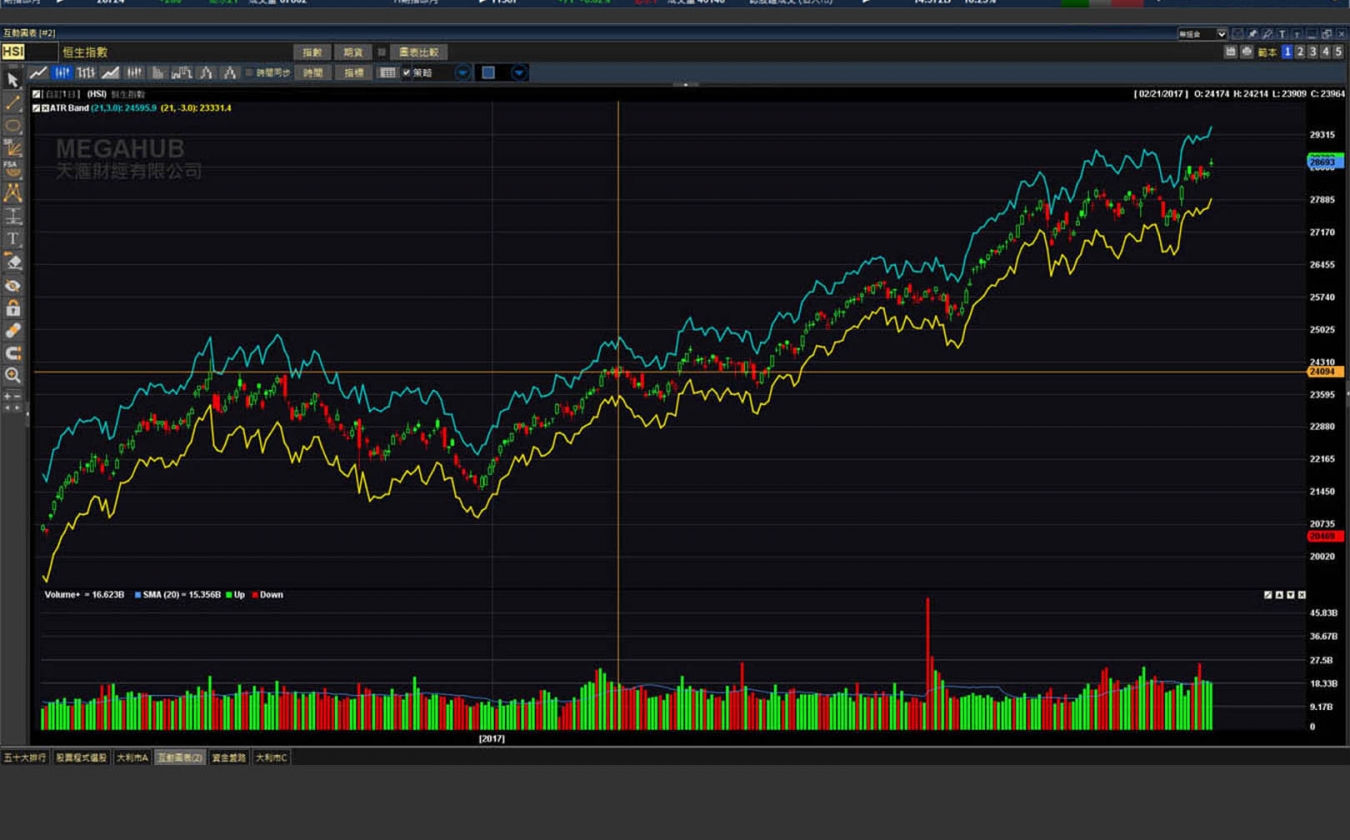The height and width of the screenshot is (840, 1350).
Task: Open the 股票程式選股 tab
Action: tap(81, 758)
